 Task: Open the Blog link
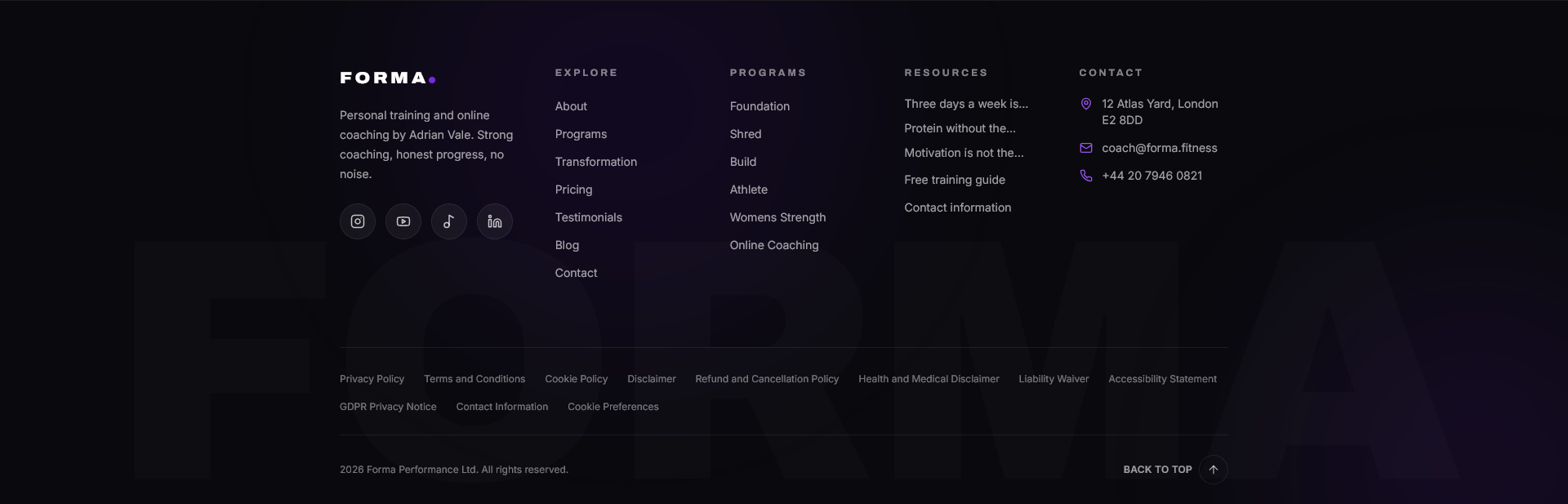(567, 245)
